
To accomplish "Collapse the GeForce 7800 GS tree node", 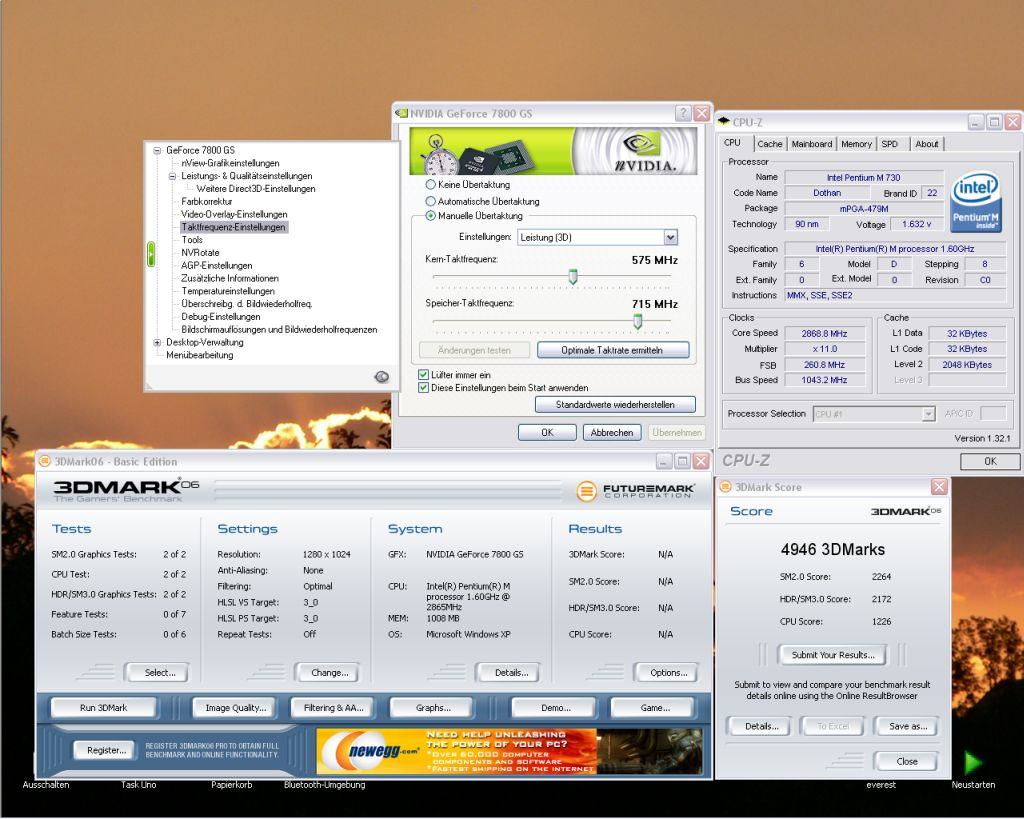I will [157, 150].
